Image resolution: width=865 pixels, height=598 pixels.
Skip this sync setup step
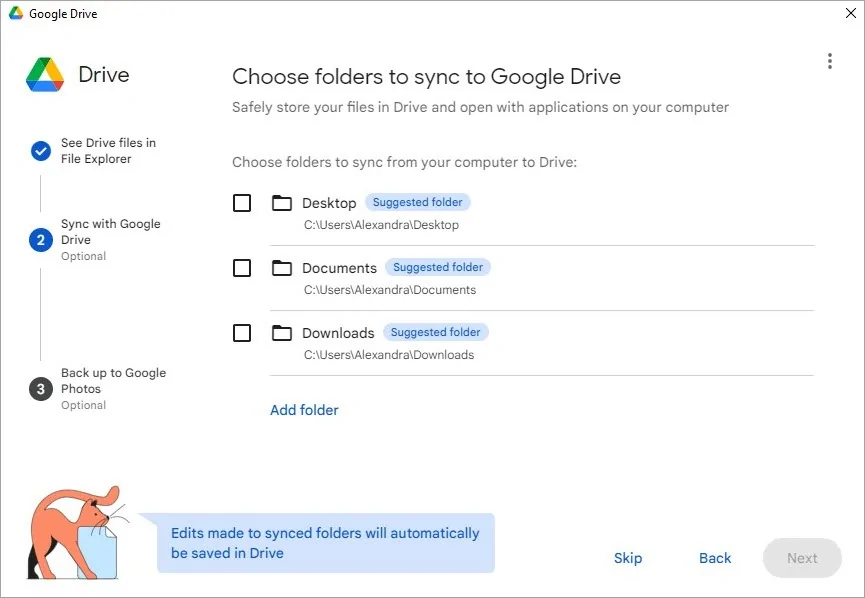pos(628,558)
